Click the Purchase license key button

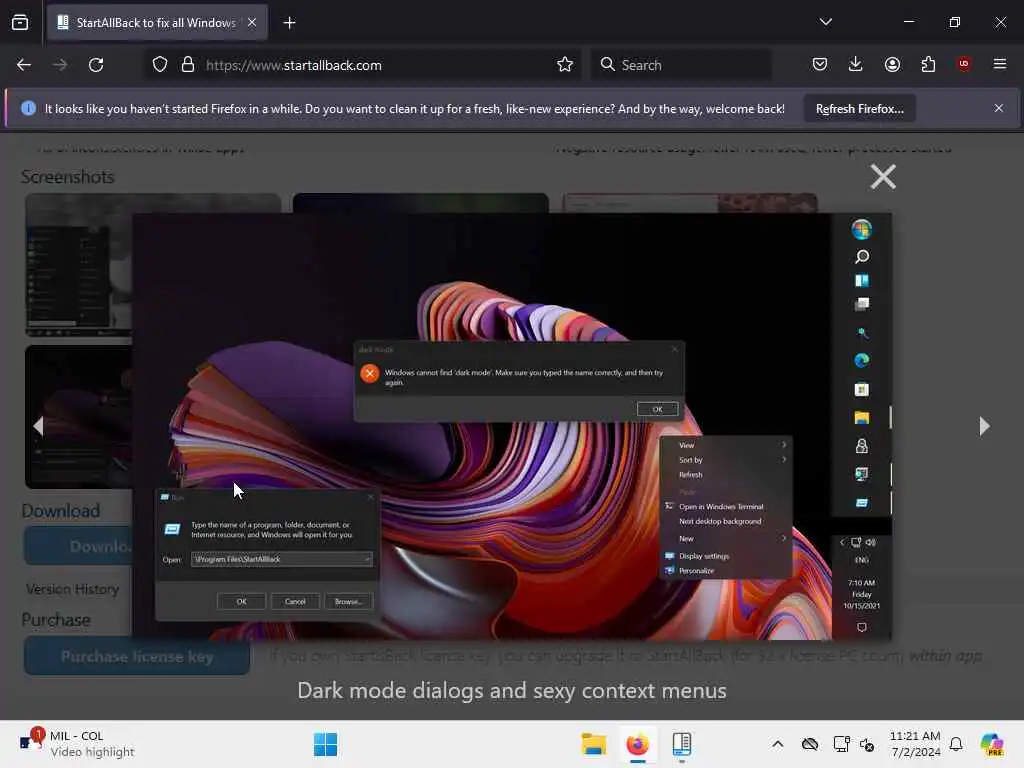point(137,656)
